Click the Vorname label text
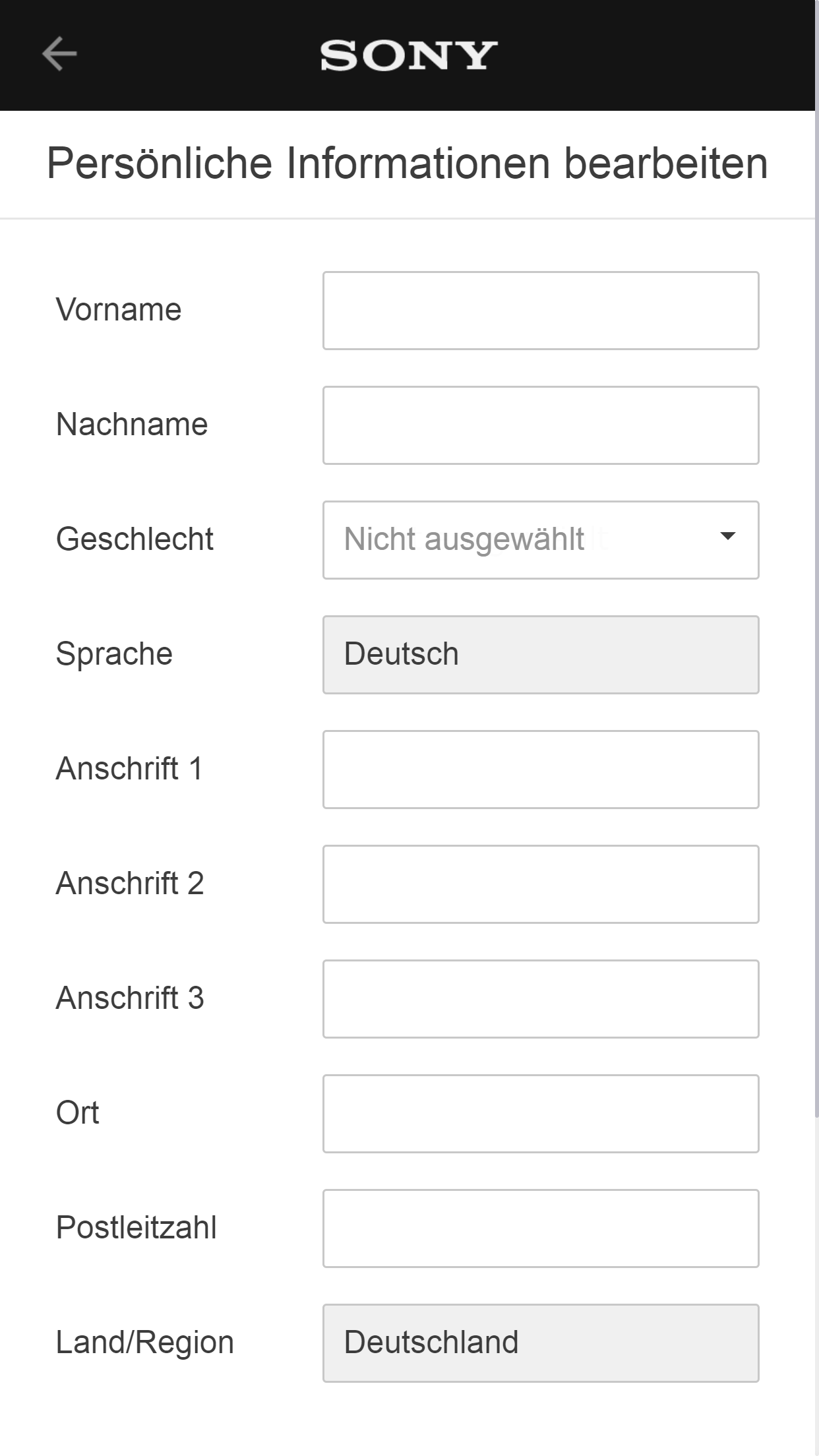 point(119,309)
